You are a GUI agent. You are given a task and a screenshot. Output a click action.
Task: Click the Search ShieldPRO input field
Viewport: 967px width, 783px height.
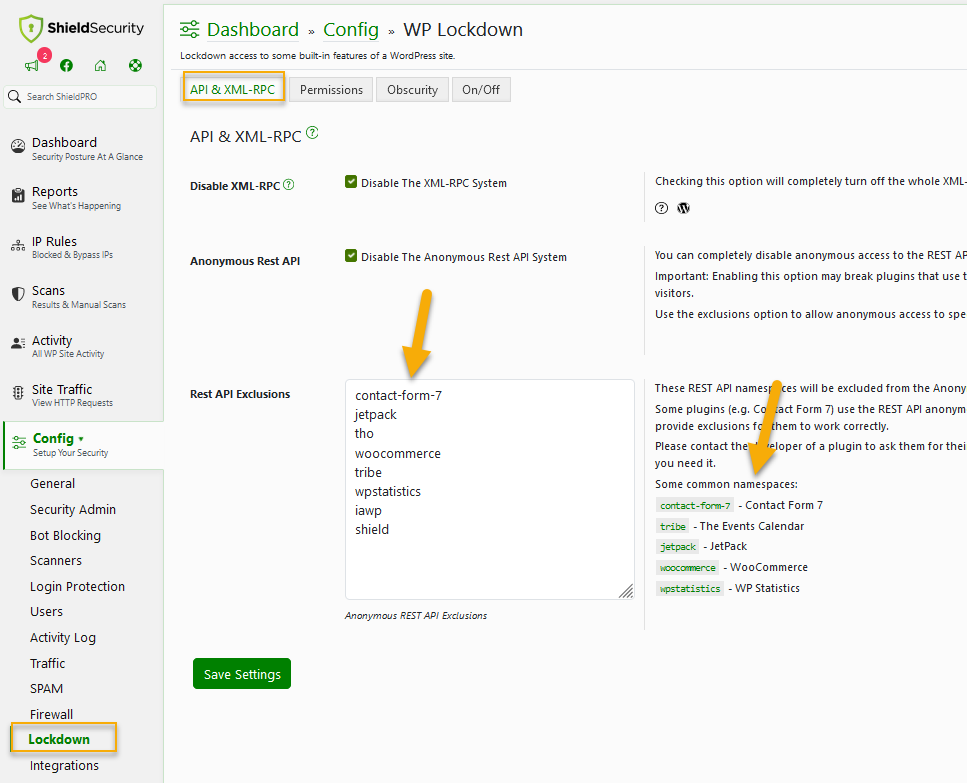[x=80, y=97]
